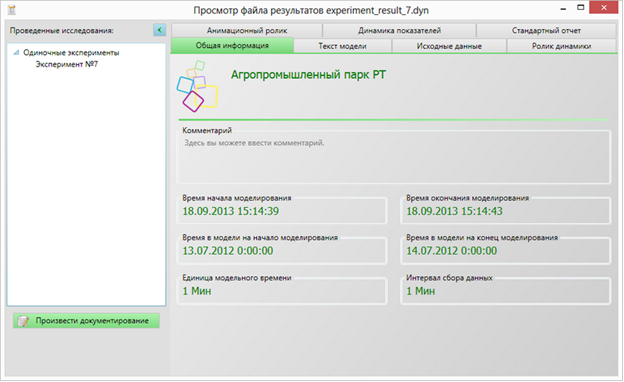Click into the Комментарий text field
Screen dimensions: 624x382
(393, 159)
